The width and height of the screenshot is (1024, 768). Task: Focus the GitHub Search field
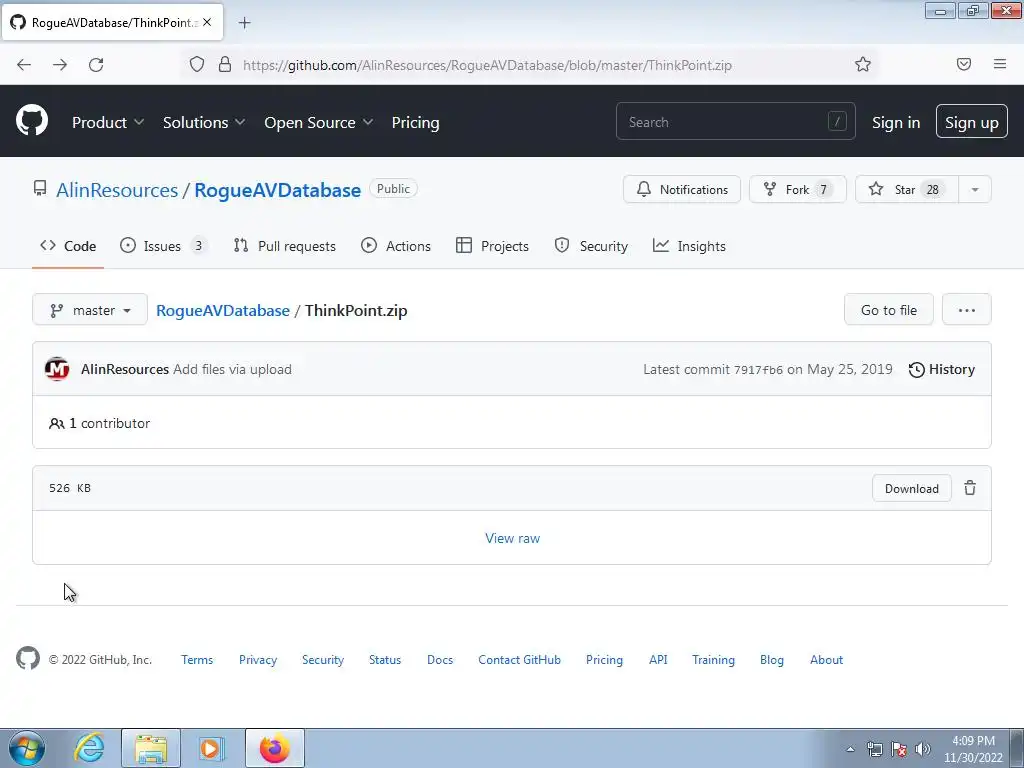point(735,121)
